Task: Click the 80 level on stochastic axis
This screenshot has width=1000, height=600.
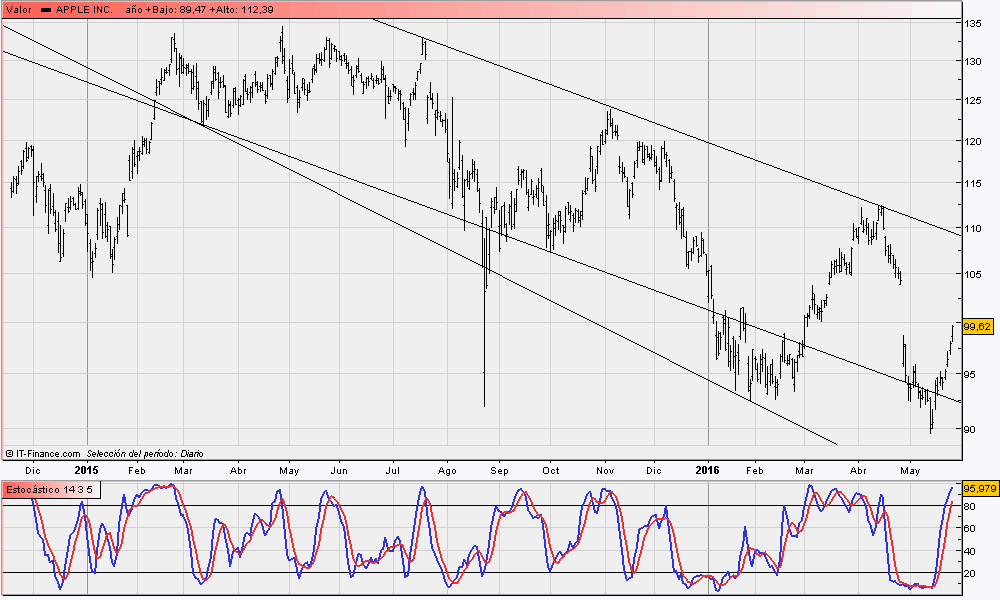Action: 968,506
